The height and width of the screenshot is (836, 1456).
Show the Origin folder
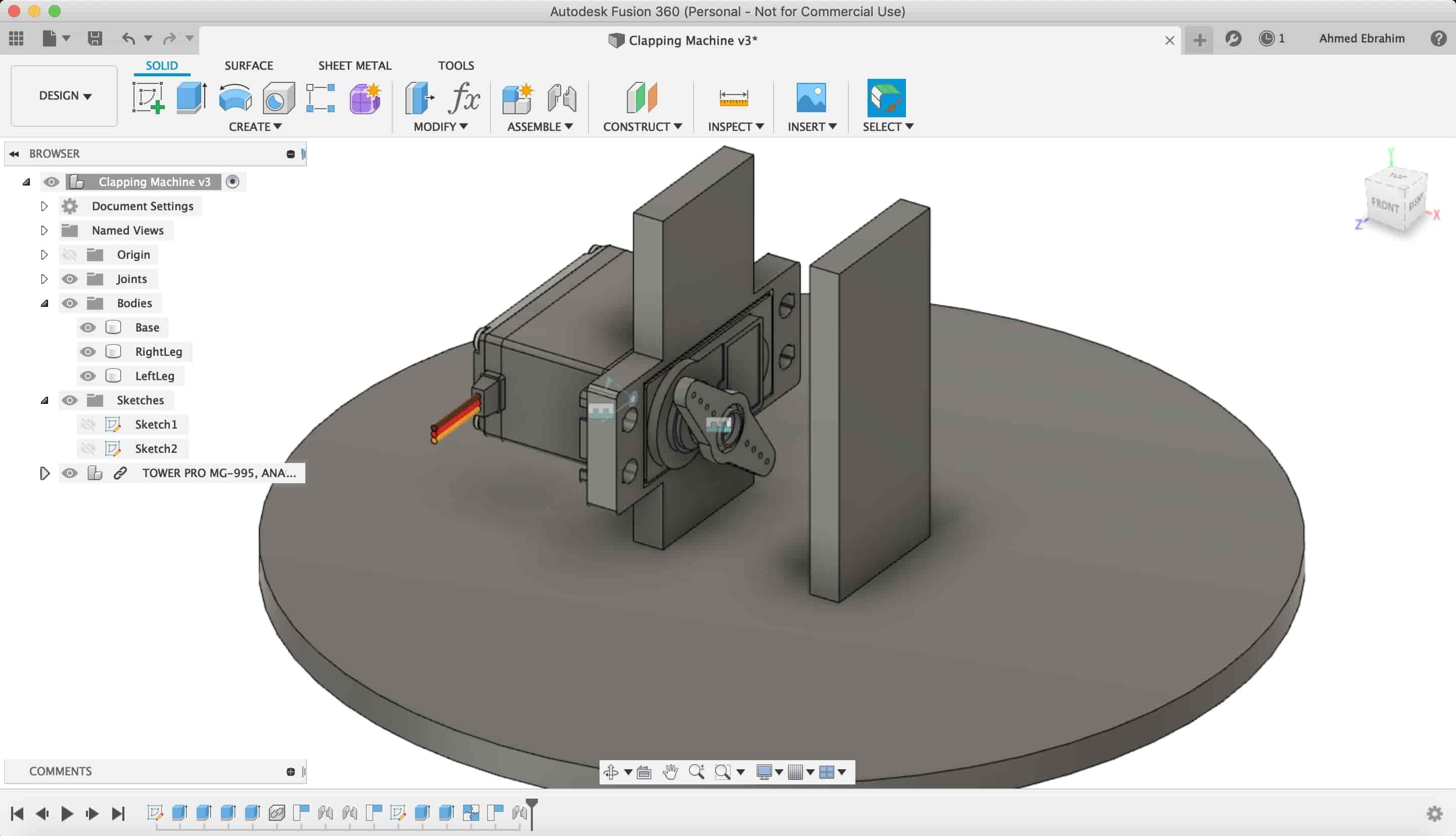point(69,254)
